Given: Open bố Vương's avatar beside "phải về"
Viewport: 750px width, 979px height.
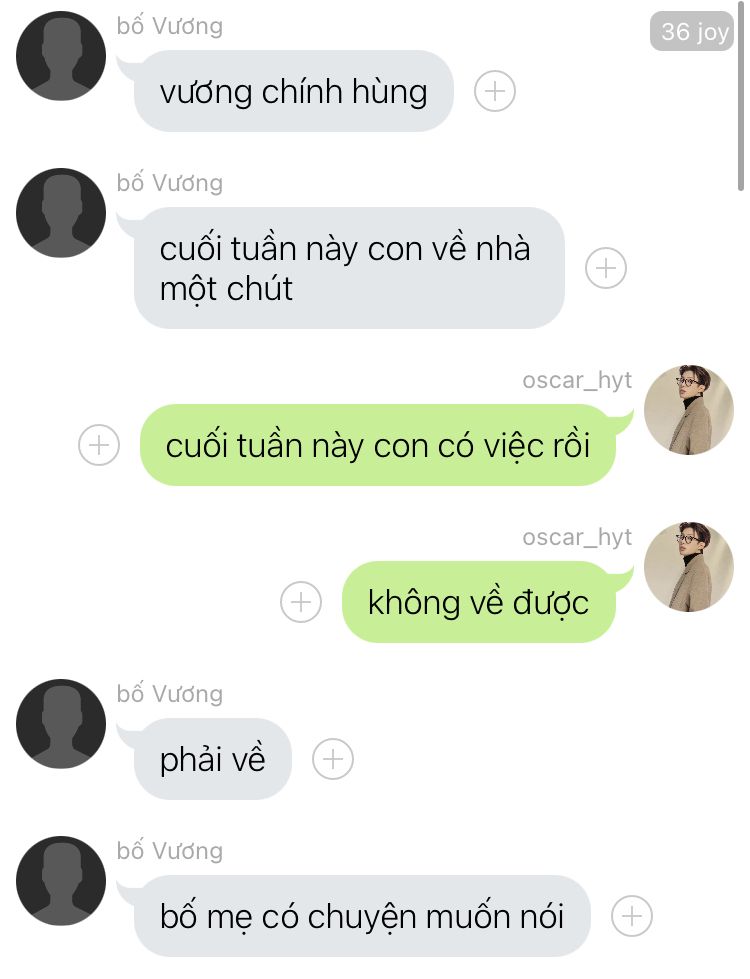Looking at the screenshot, I should coord(61,724).
